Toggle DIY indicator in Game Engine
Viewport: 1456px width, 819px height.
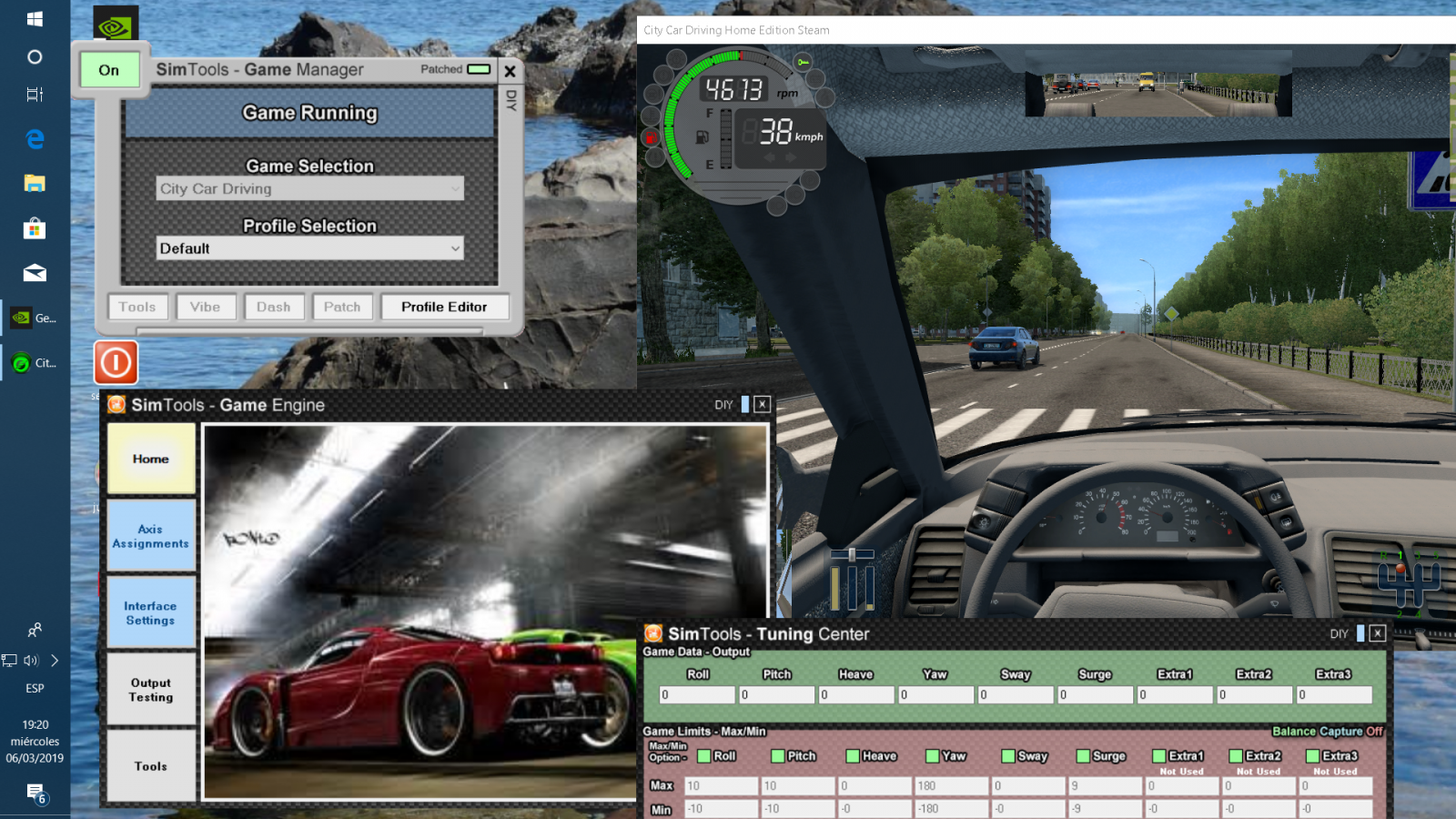pyautogui.click(x=745, y=405)
